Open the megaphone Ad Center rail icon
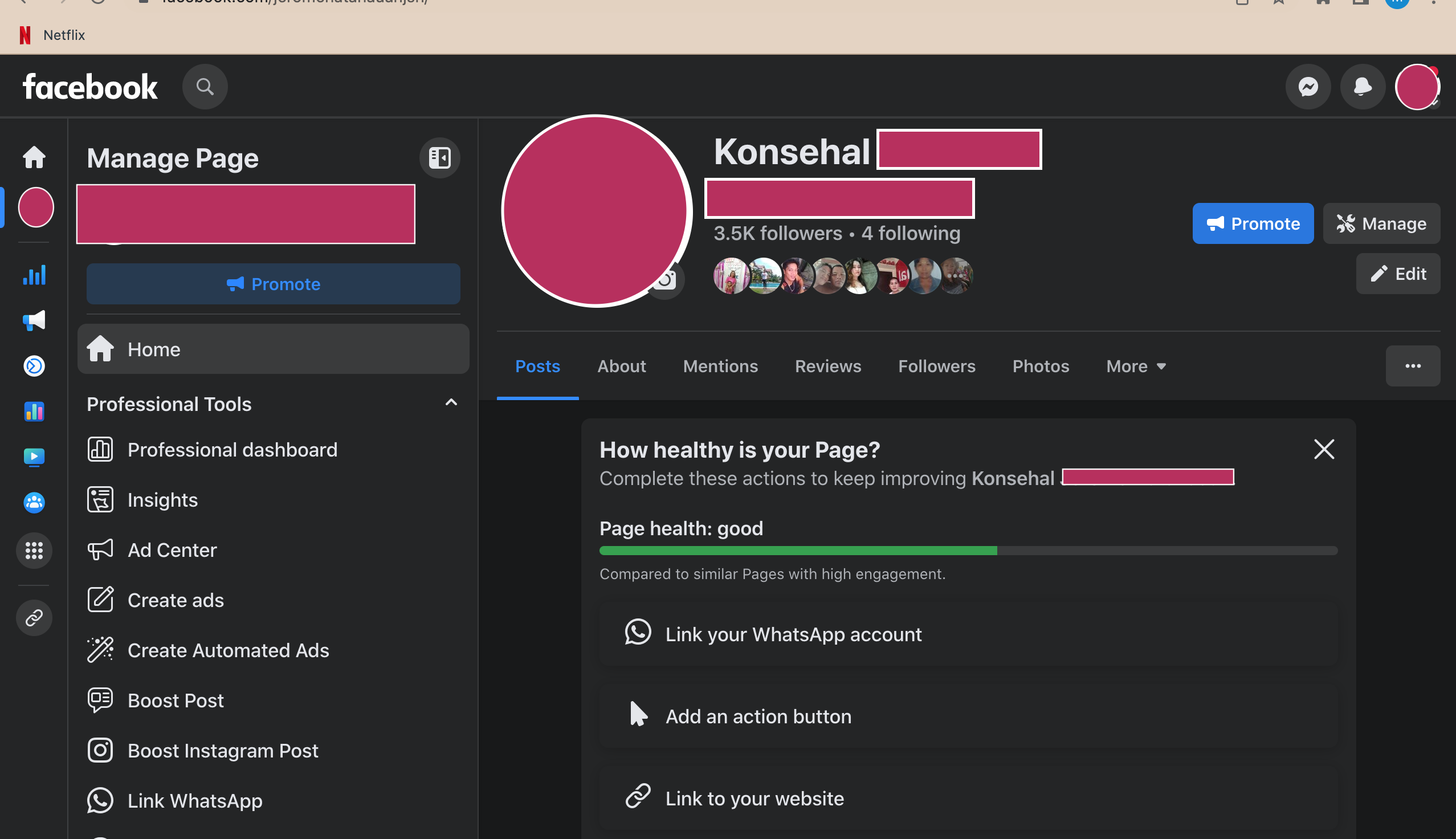 34,320
